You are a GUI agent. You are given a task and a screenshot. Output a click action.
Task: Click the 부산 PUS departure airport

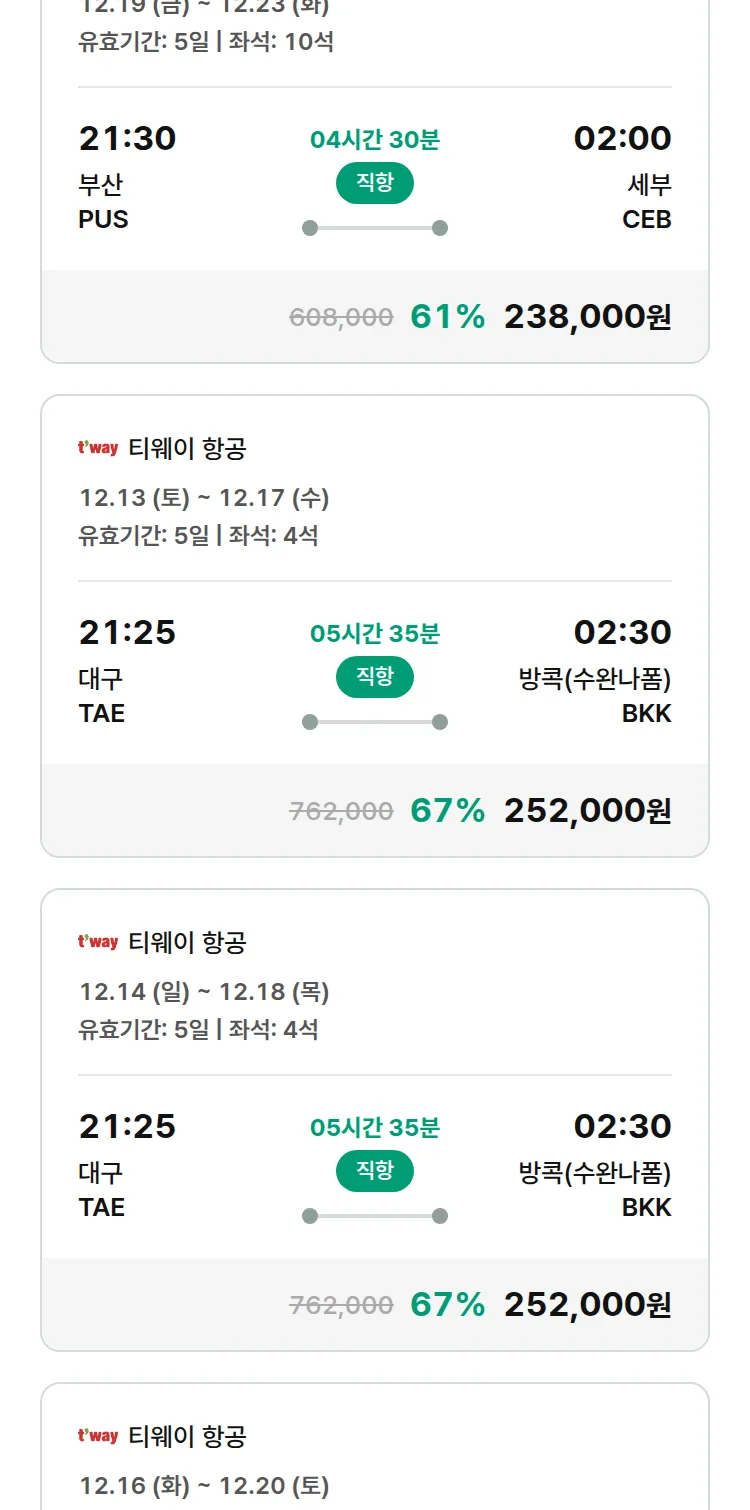click(x=103, y=202)
